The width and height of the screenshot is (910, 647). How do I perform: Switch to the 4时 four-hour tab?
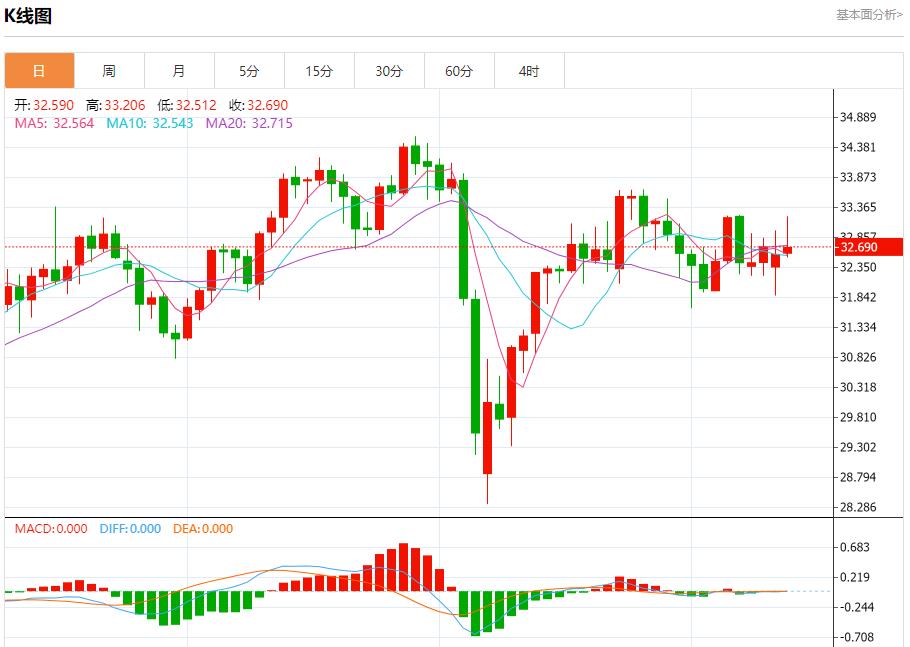[529, 71]
